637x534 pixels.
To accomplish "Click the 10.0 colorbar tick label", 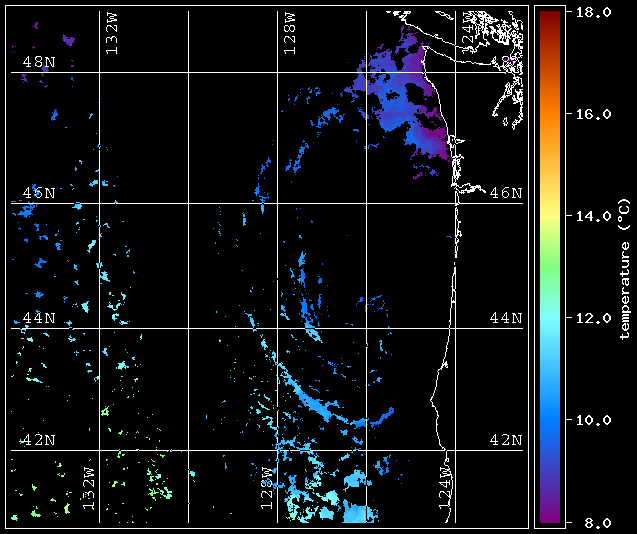I will (582, 420).
